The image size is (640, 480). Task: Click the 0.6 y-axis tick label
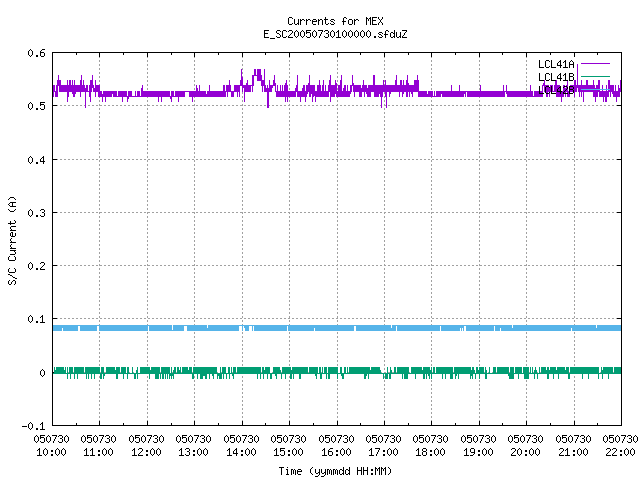tap(36, 53)
